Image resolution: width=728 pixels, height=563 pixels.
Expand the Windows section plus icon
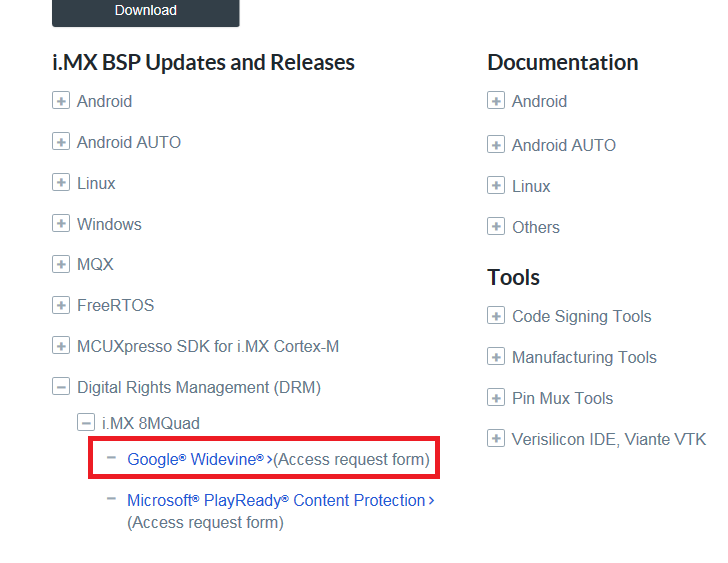(x=61, y=224)
